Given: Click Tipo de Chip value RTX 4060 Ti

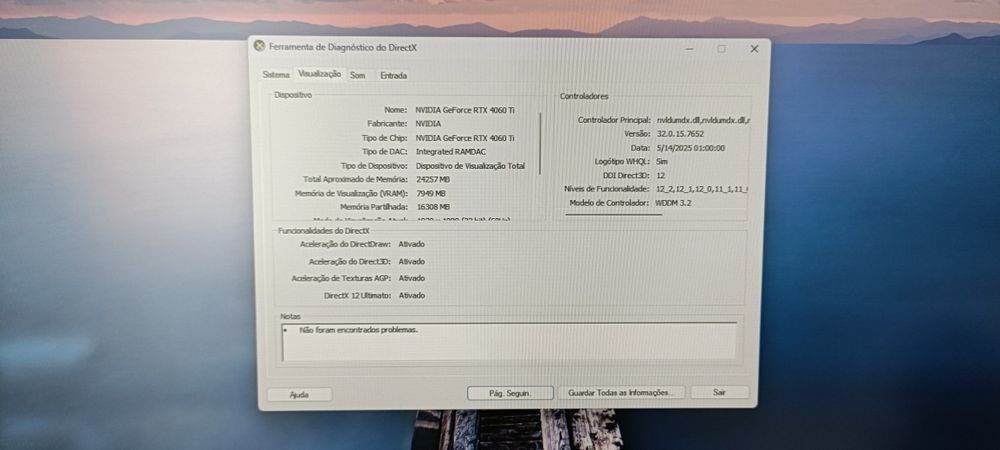Looking at the screenshot, I should (465, 138).
